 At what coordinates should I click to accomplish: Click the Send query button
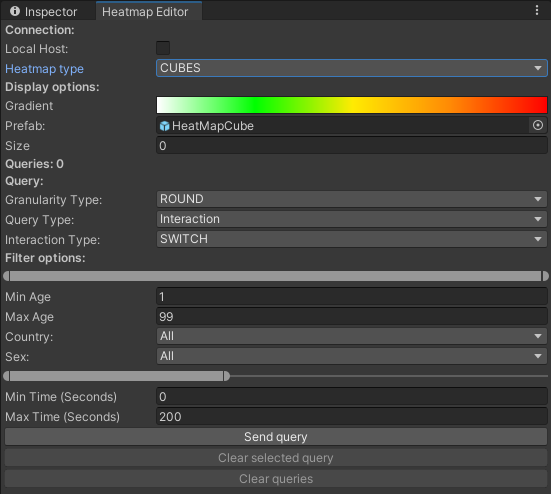coord(276,437)
